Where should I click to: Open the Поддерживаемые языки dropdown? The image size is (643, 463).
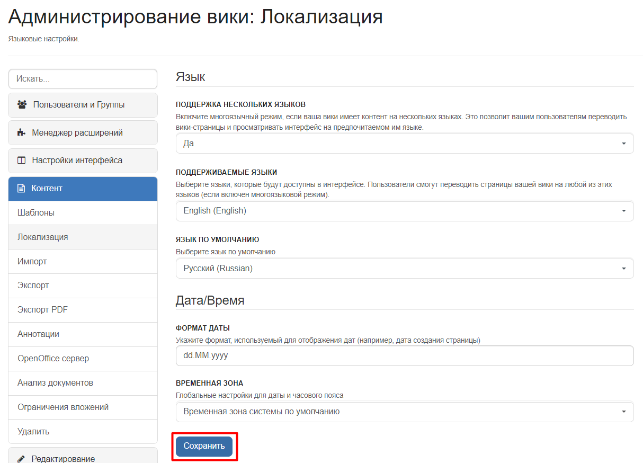click(x=405, y=211)
